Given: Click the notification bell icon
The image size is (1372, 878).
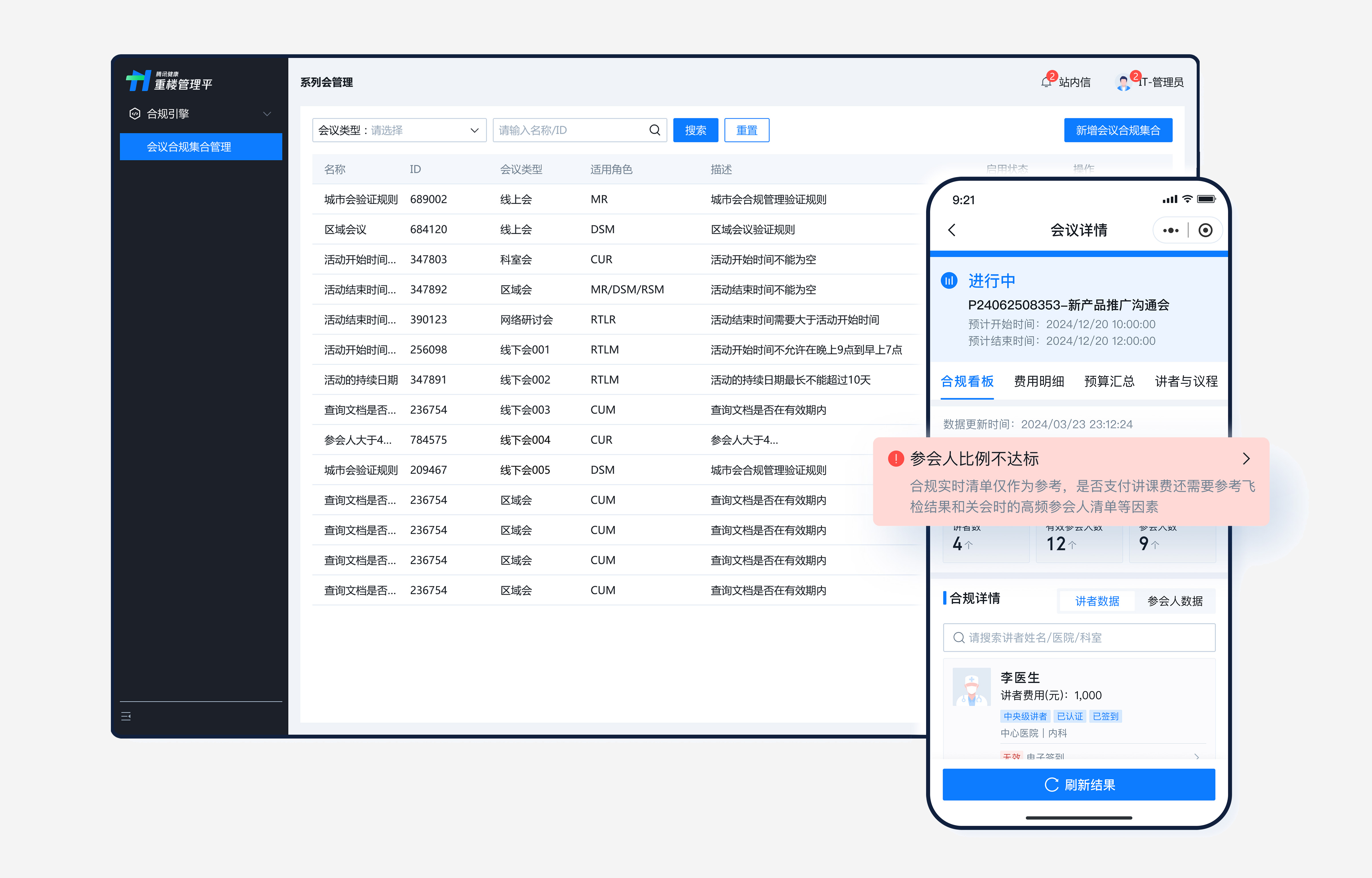Looking at the screenshot, I should 1045,83.
